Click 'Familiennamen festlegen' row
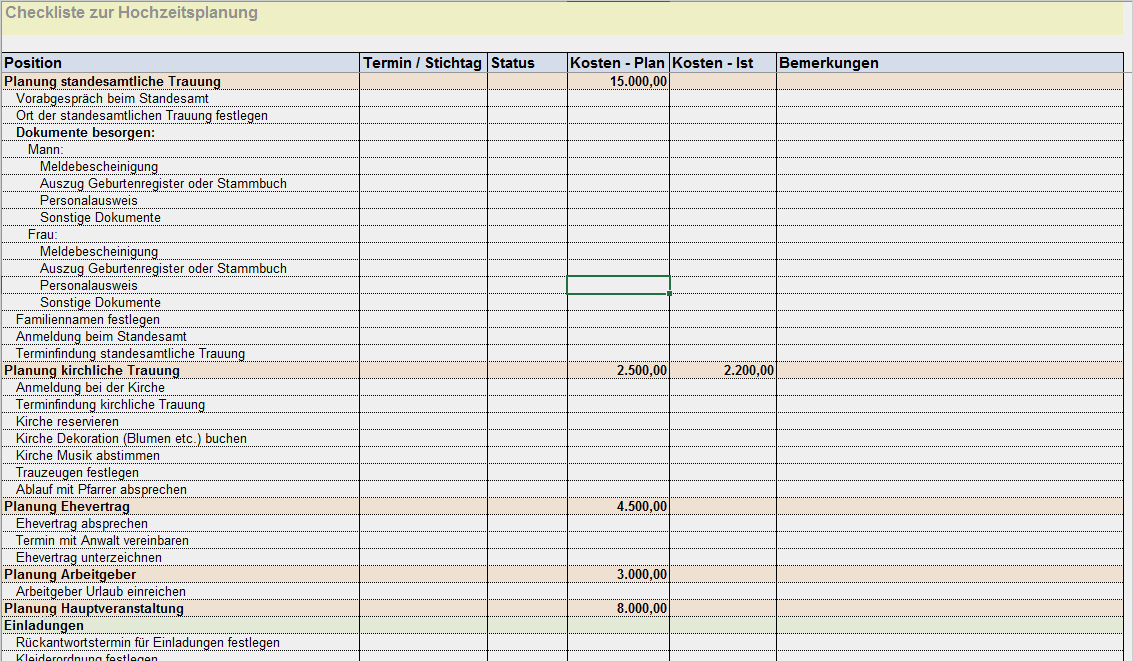This screenshot has width=1133, height=662. coord(563,319)
